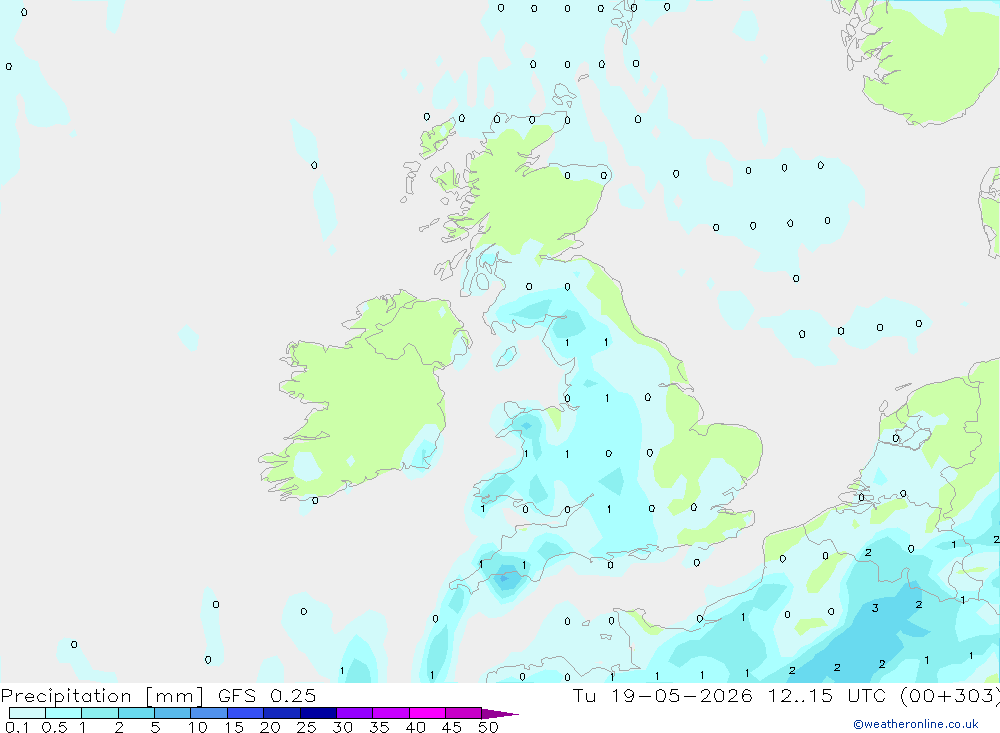Select the 15–20 mm legend swatch
Viewport: 1000px width, 733px height.
(246, 713)
